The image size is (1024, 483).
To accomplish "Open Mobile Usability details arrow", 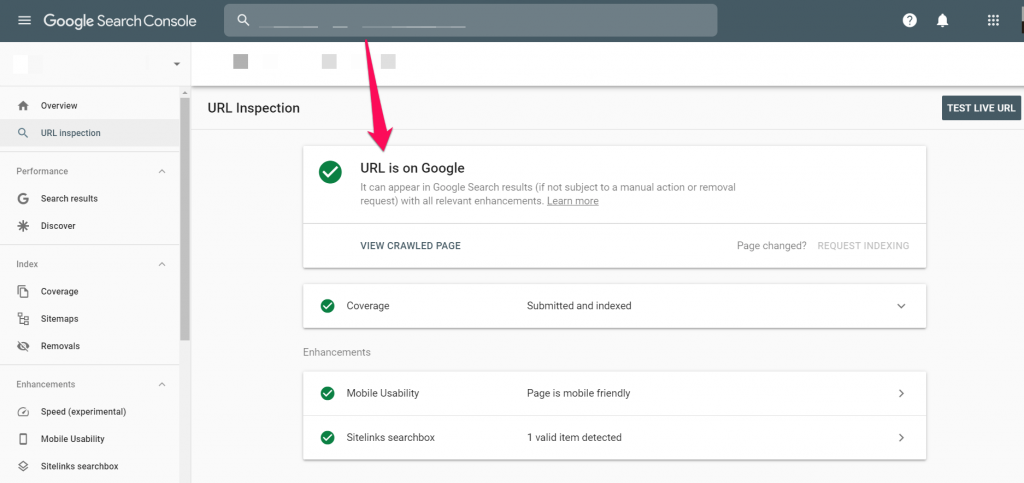I will [x=901, y=394].
